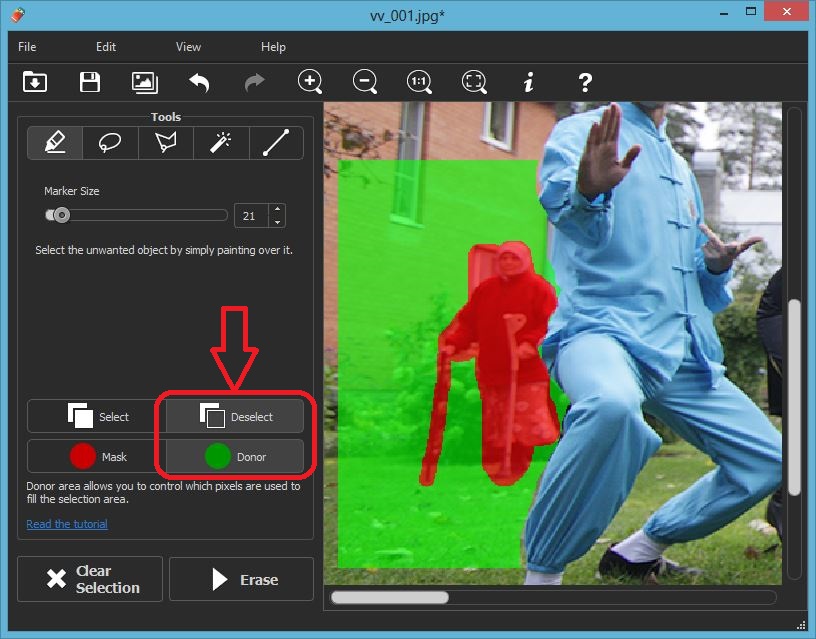Click the Save floppy disk icon
This screenshot has width=816, height=639.
click(90, 82)
